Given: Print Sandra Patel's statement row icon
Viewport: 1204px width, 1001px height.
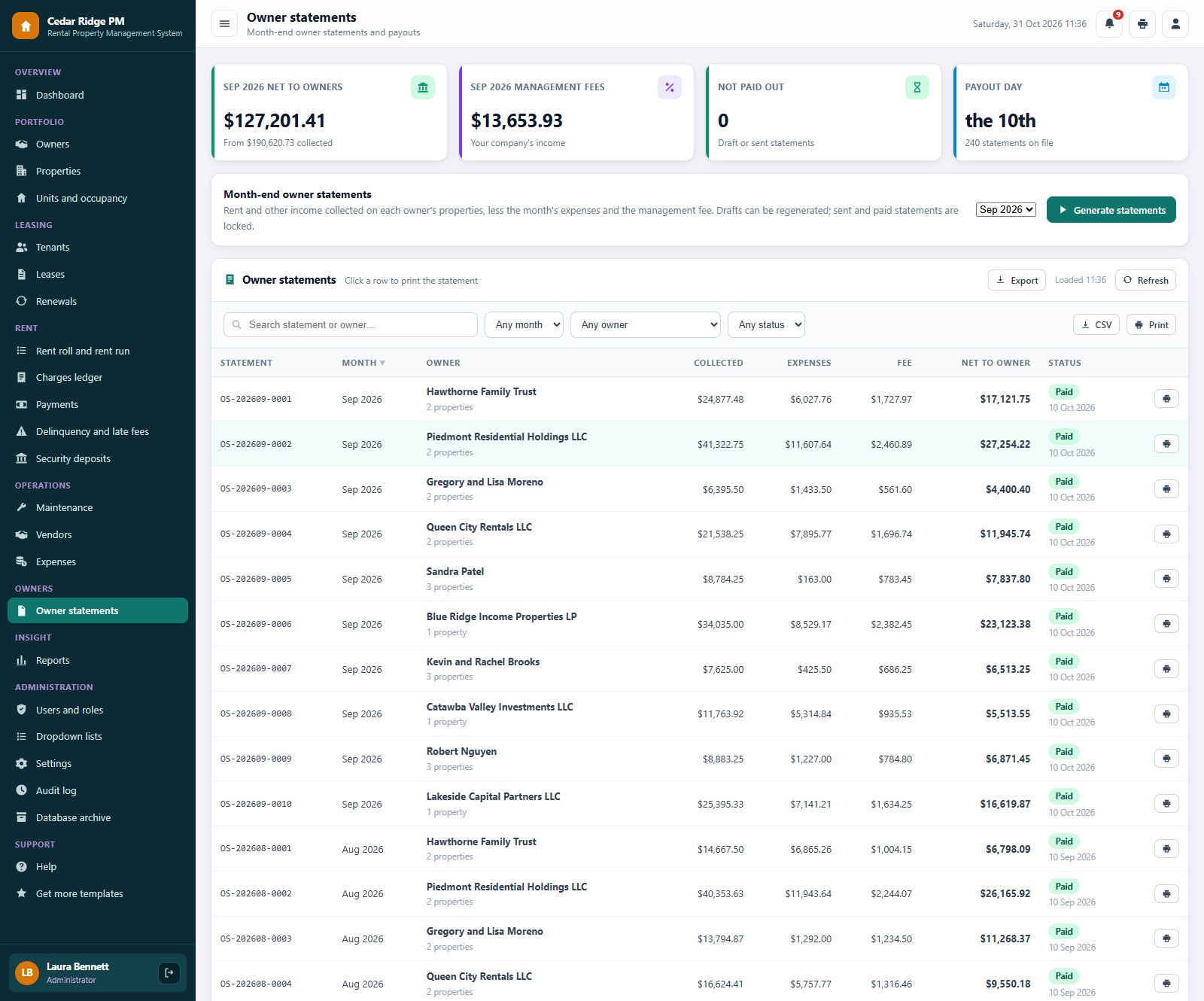Looking at the screenshot, I should coord(1166,579).
